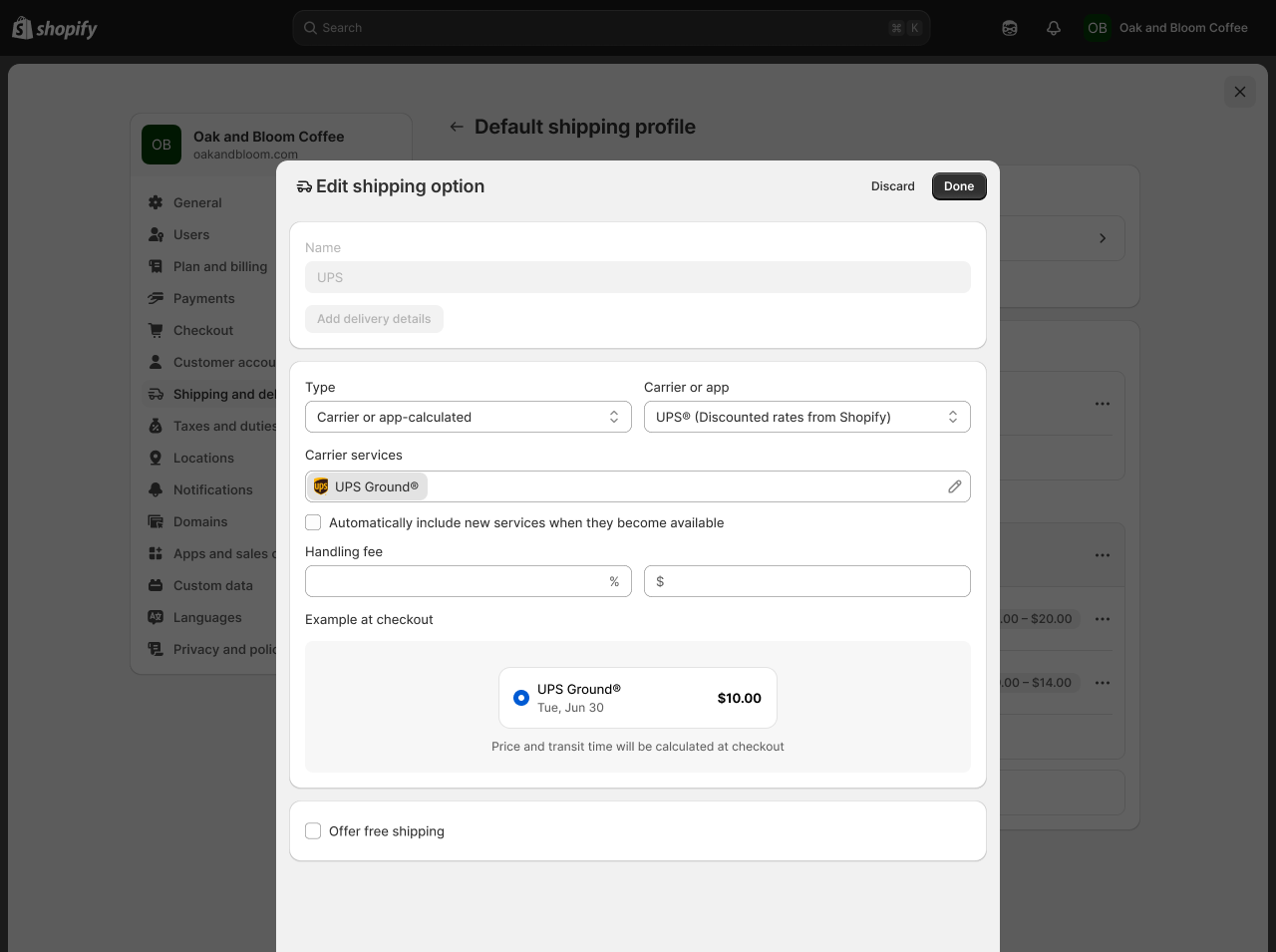Click the Payments icon
The image size is (1276, 952).
click(x=156, y=298)
